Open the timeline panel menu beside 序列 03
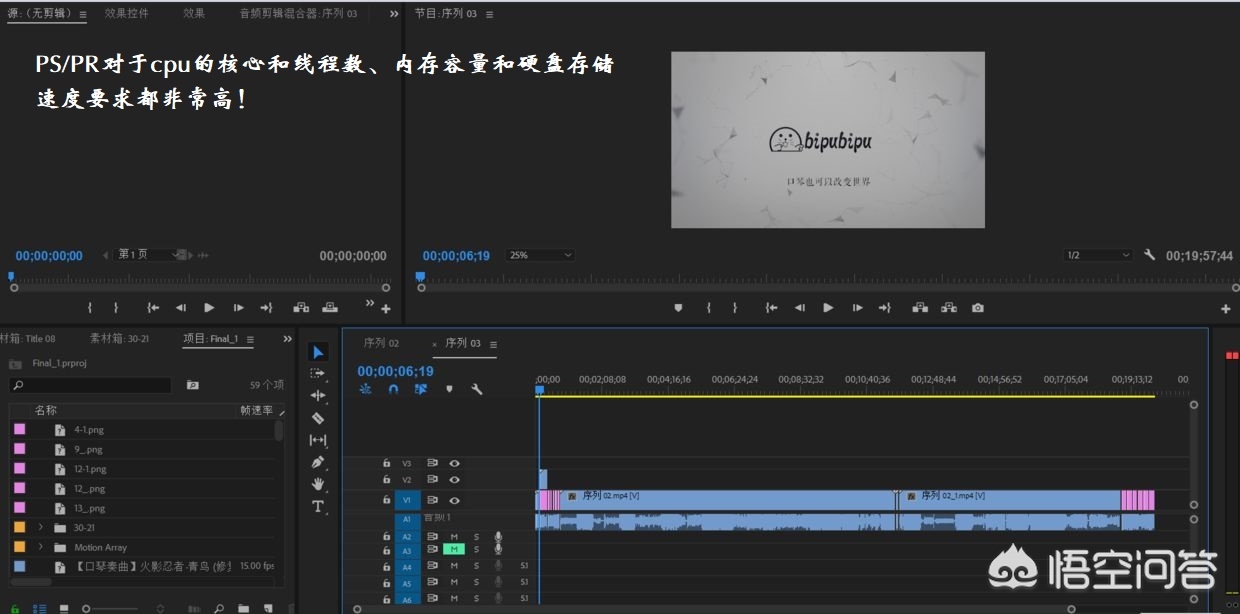 point(493,344)
